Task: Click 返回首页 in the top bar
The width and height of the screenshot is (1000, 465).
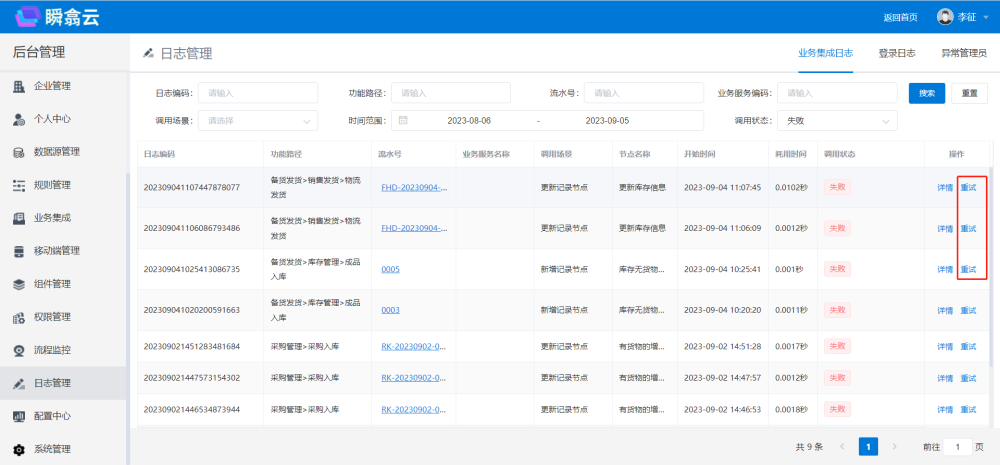Action: tap(900, 17)
